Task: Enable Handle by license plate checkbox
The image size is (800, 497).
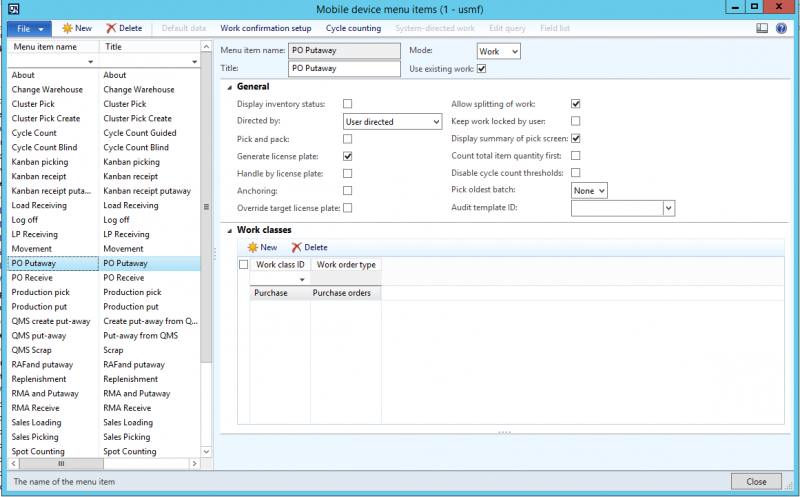Action: 347,173
